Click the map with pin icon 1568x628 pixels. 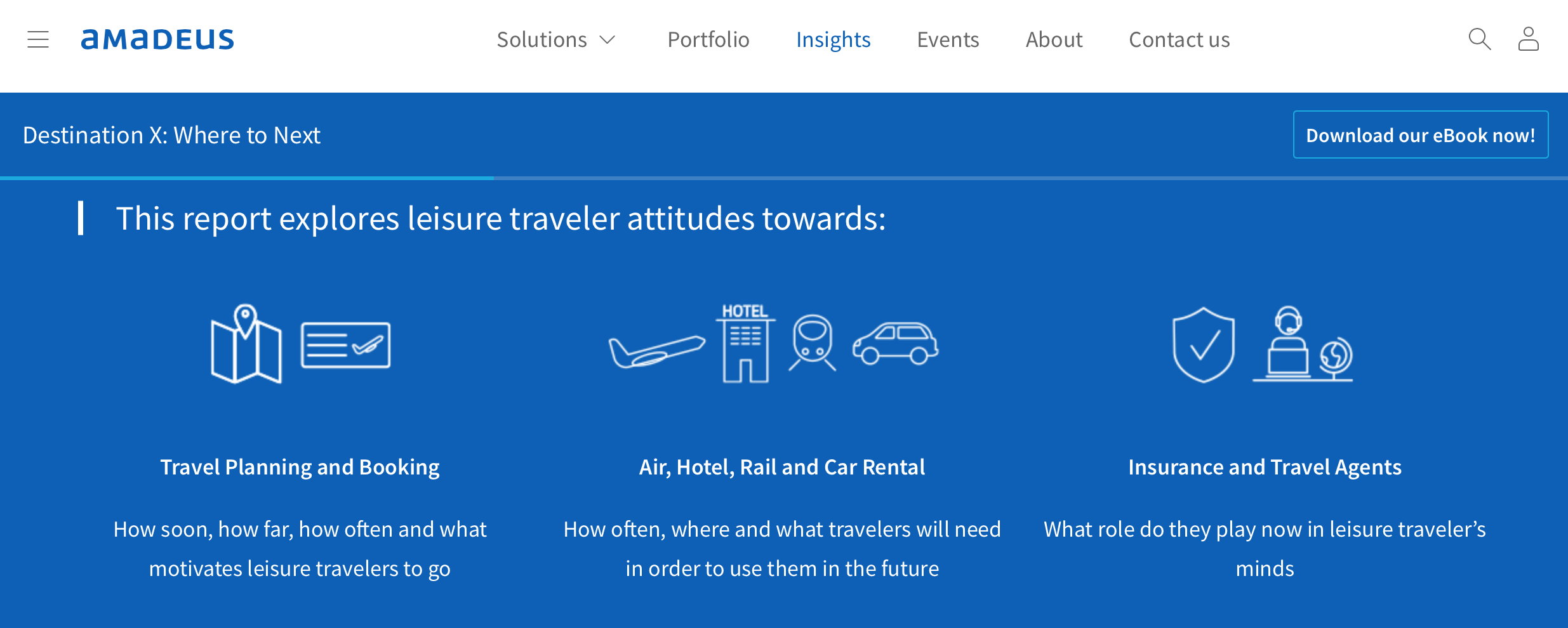[246, 344]
